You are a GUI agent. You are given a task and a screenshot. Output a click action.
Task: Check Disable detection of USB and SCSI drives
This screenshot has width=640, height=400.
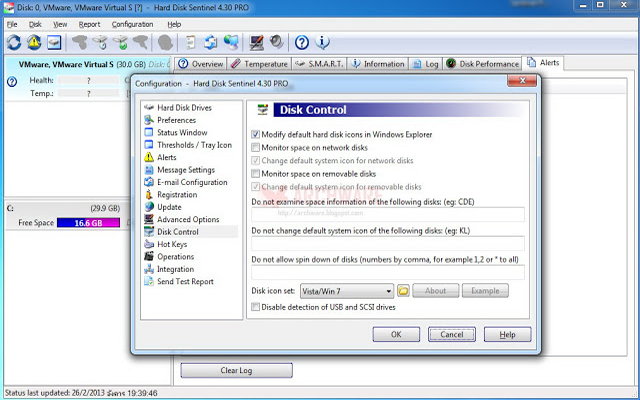[x=256, y=307]
